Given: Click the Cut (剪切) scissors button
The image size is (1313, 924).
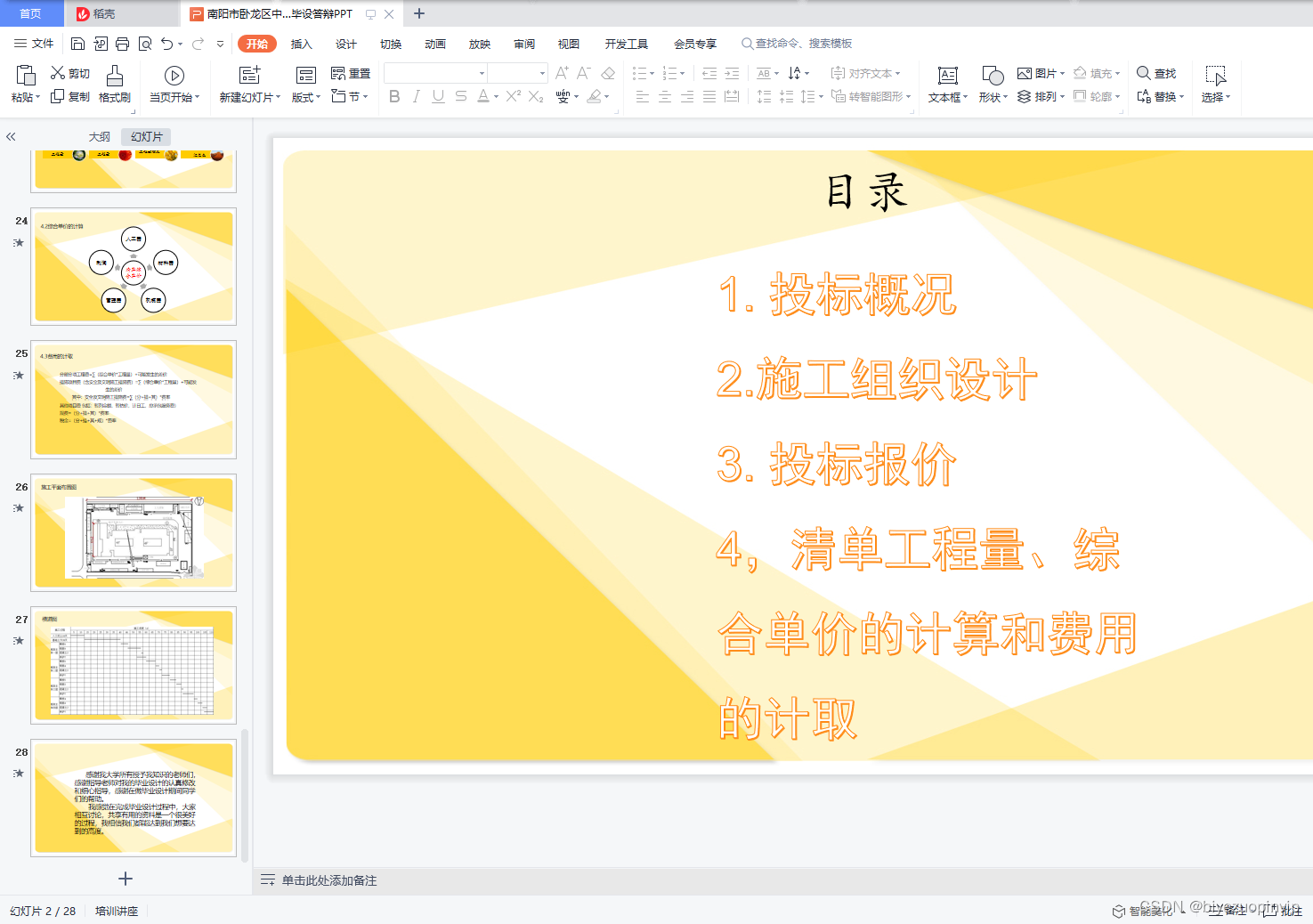Looking at the screenshot, I should click(x=70, y=73).
